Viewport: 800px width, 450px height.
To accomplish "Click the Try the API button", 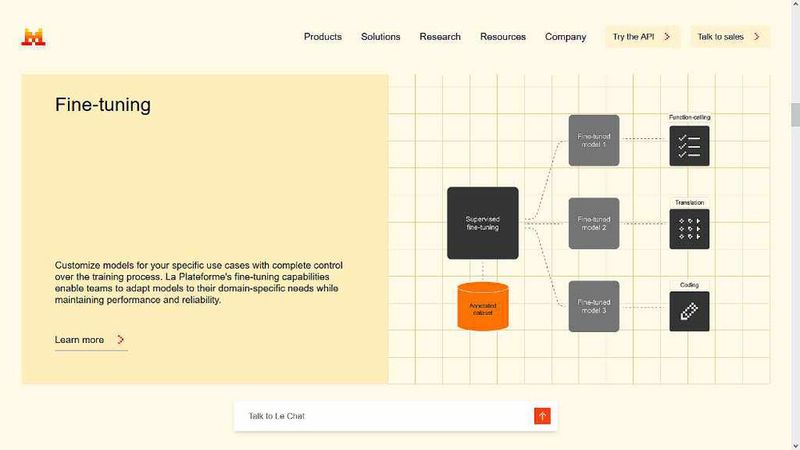I will coord(642,37).
